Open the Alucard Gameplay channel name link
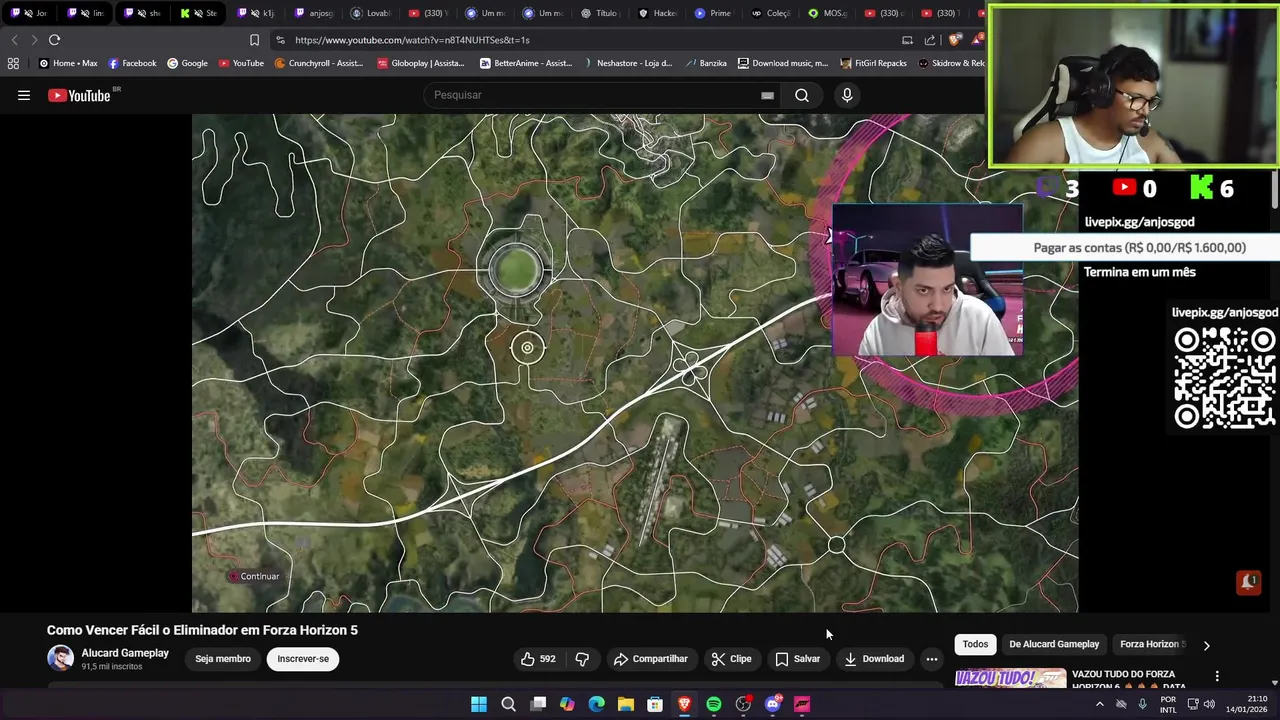This screenshot has width=1280, height=720. [x=125, y=653]
